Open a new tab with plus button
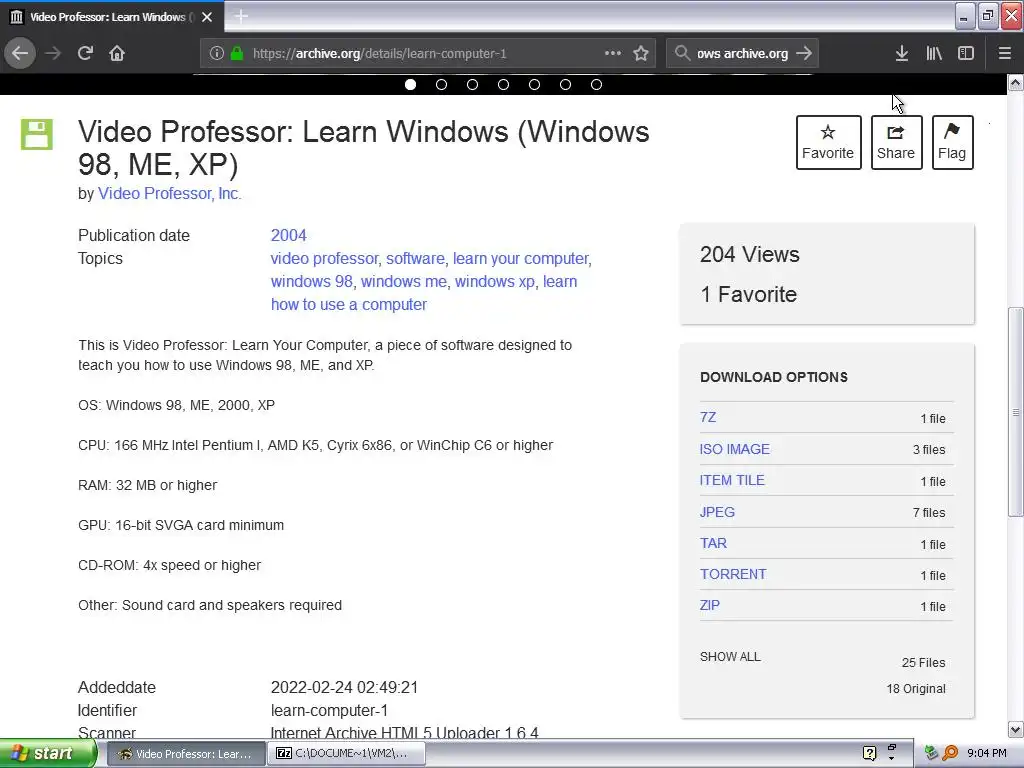This screenshot has width=1024, height=768. [x=241, y=16]
